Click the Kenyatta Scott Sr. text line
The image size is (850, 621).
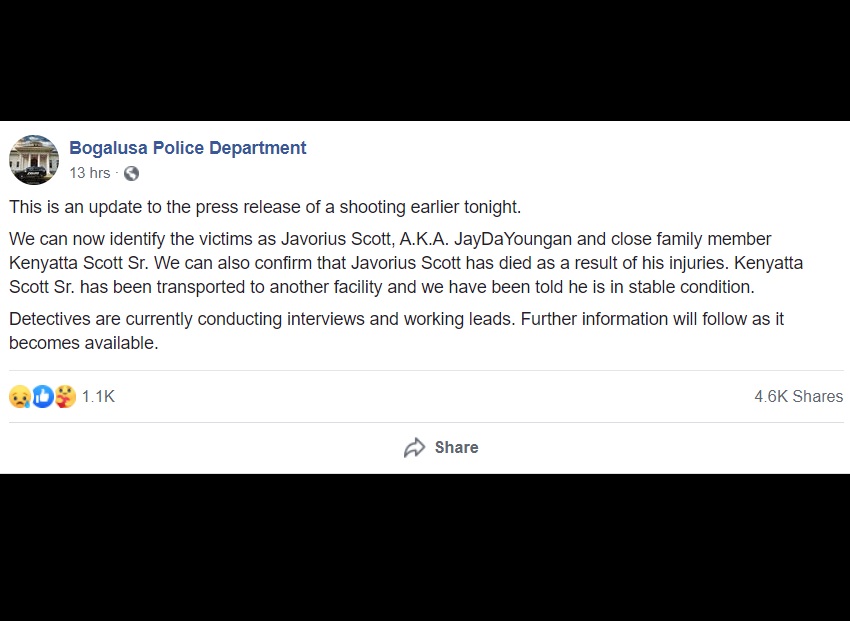click(79, 263)
